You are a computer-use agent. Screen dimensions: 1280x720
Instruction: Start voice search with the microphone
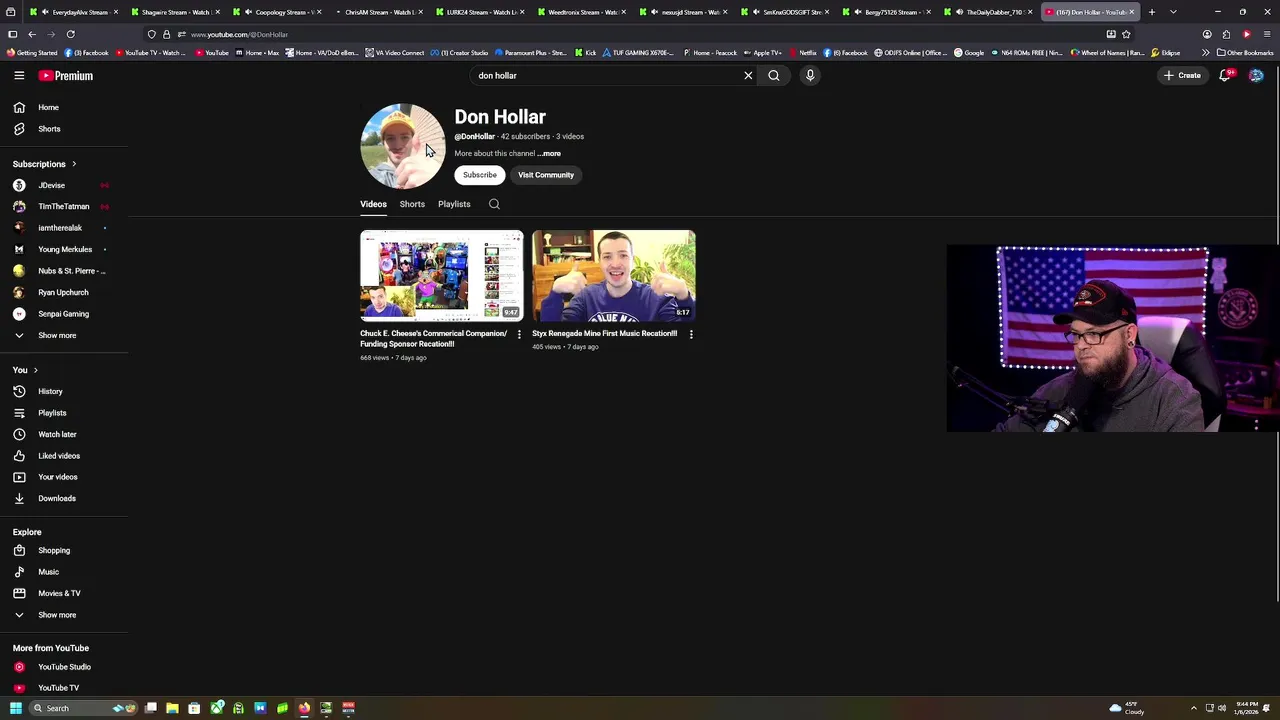tap(810, 76)
